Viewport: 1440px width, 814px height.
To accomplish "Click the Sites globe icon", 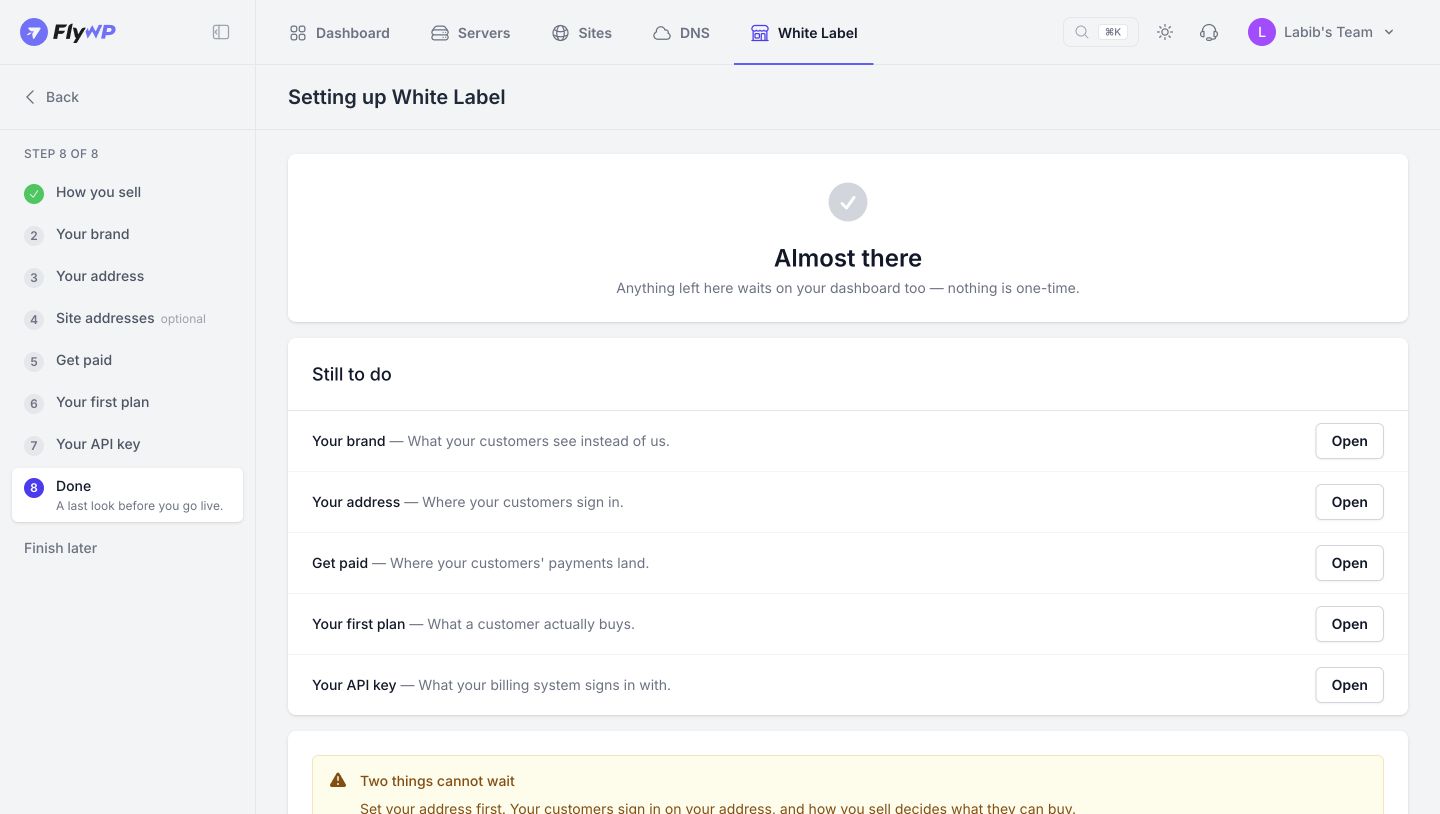I will 560,33.
